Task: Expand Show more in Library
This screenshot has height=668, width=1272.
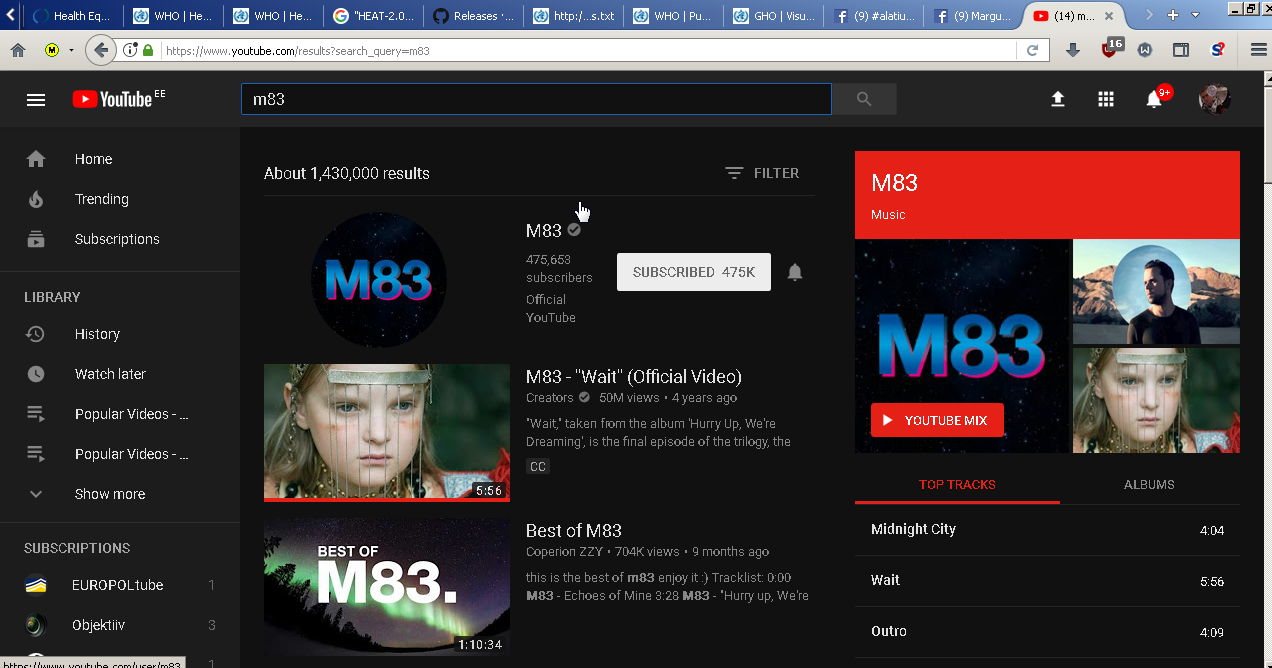Action: [109, 494]
